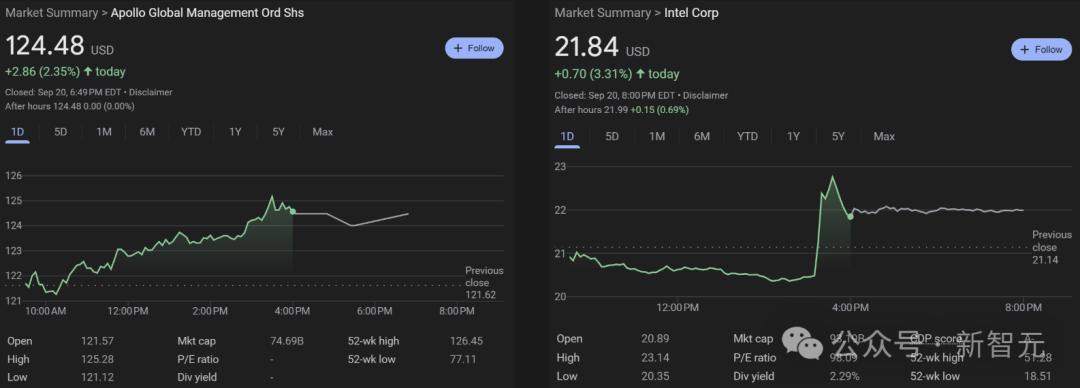
Task: Select 5D range on Intel chart
Action: click(612, 136)
